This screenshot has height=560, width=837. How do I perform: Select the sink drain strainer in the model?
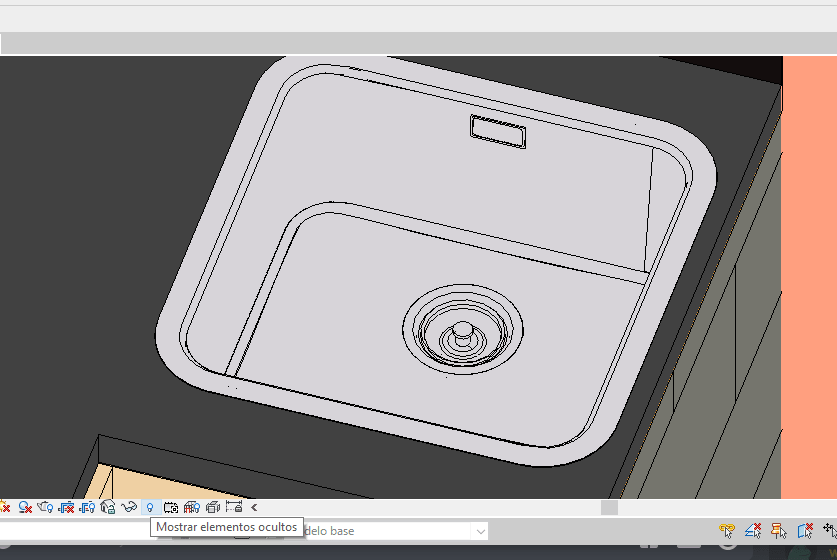(x=462, y=331)
